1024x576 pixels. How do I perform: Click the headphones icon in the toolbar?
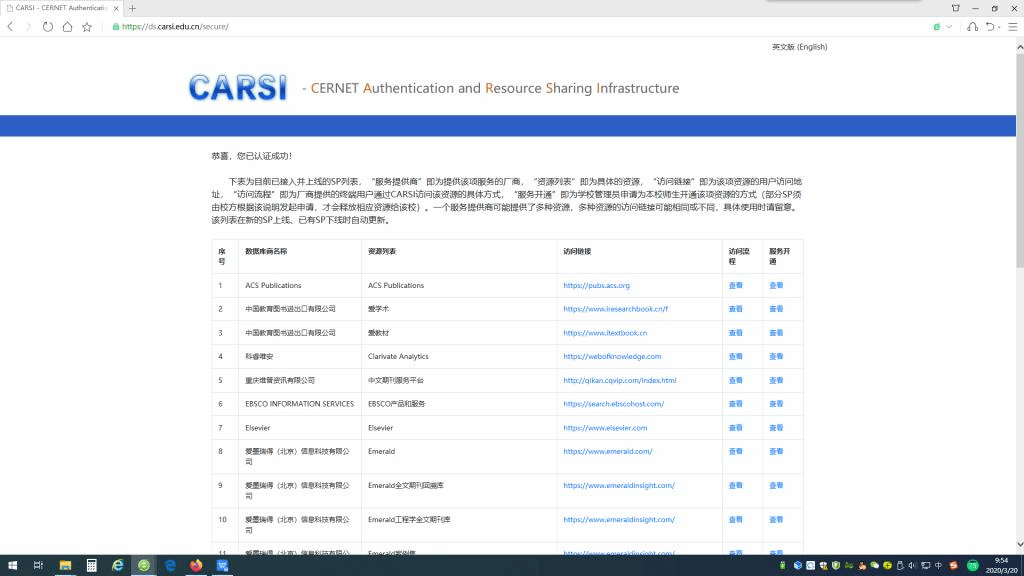point(973,27)
